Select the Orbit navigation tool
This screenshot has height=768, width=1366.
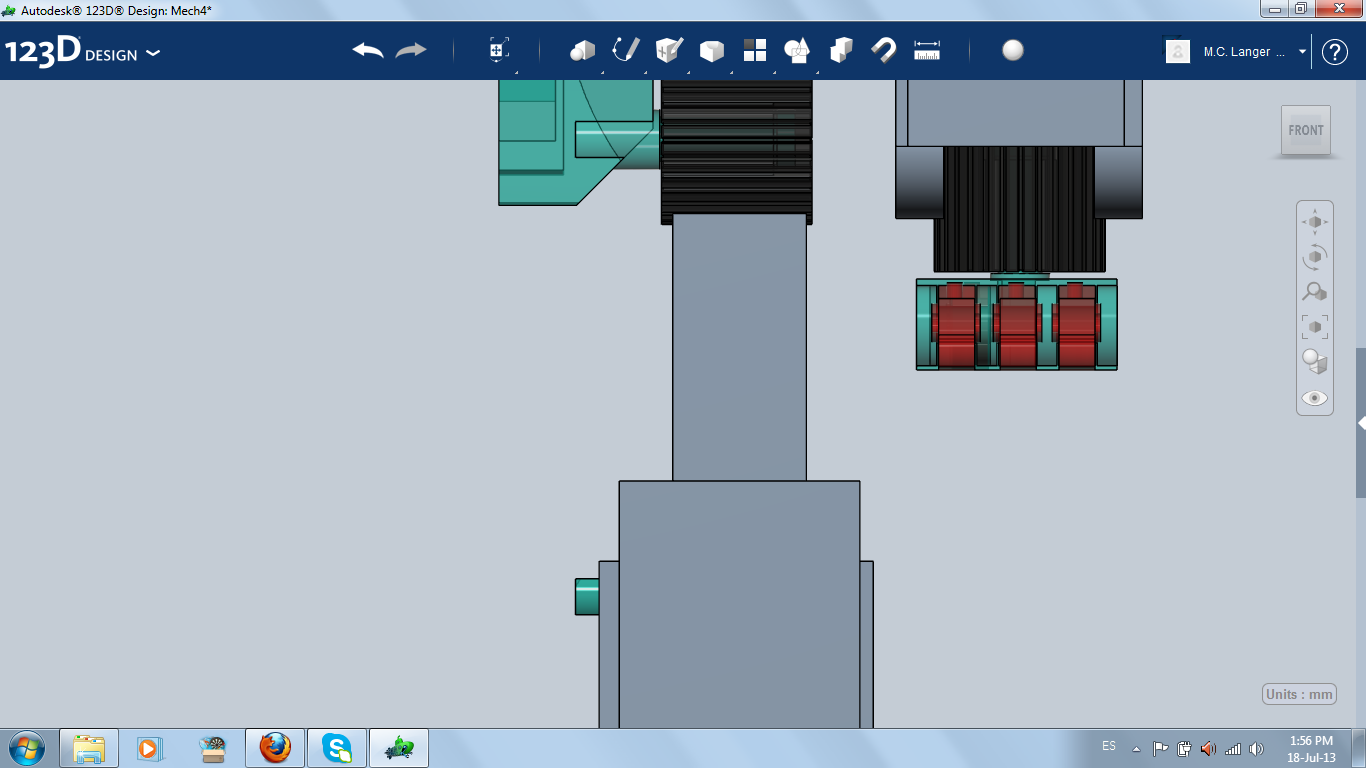click(1315, 257)
